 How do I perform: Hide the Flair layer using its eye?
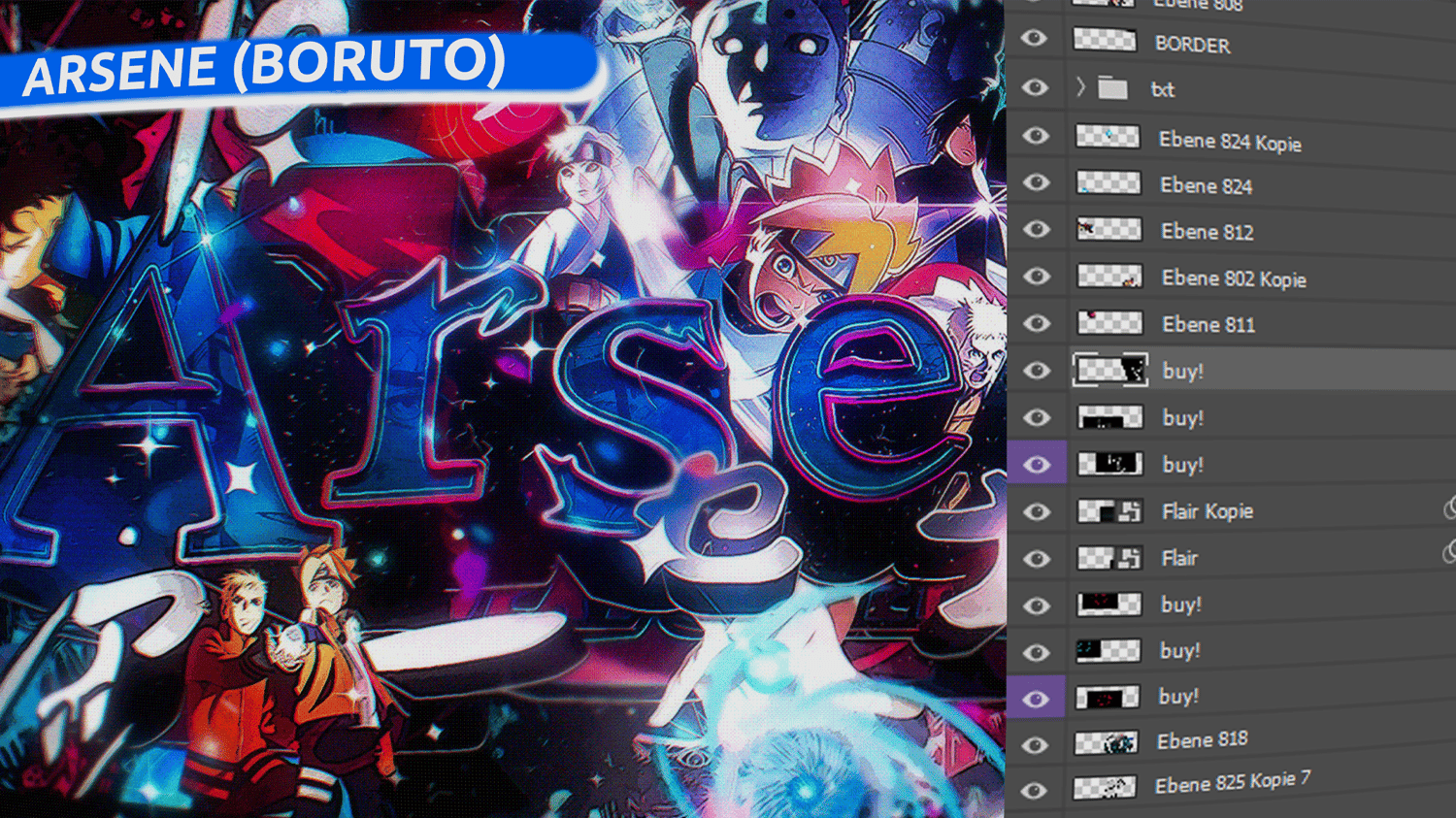(x=1037, y=559)
